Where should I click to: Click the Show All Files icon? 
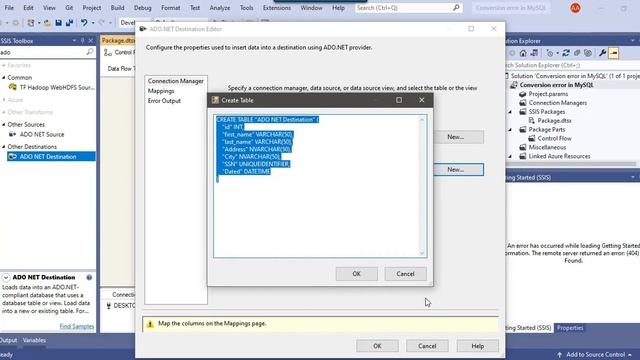click(x=588, y=53)
